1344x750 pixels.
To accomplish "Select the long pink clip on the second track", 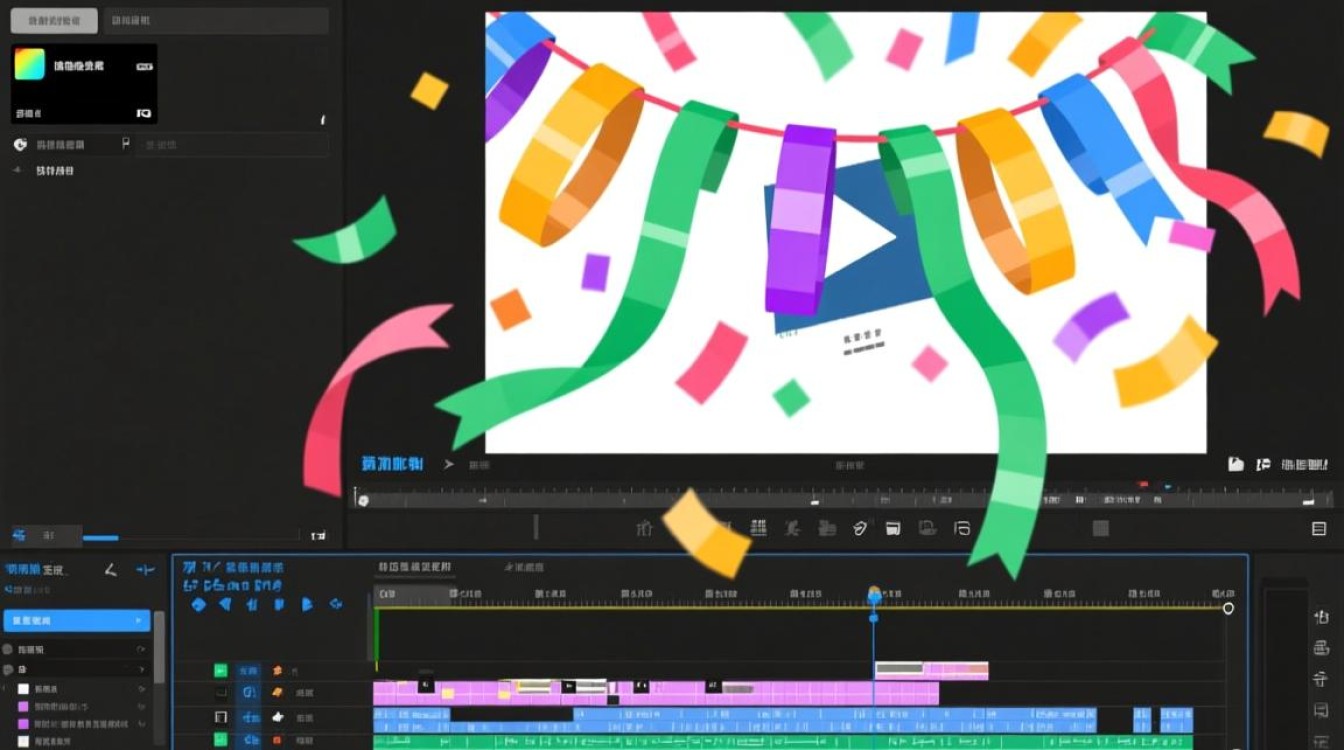I will click(x=656, y=692).
